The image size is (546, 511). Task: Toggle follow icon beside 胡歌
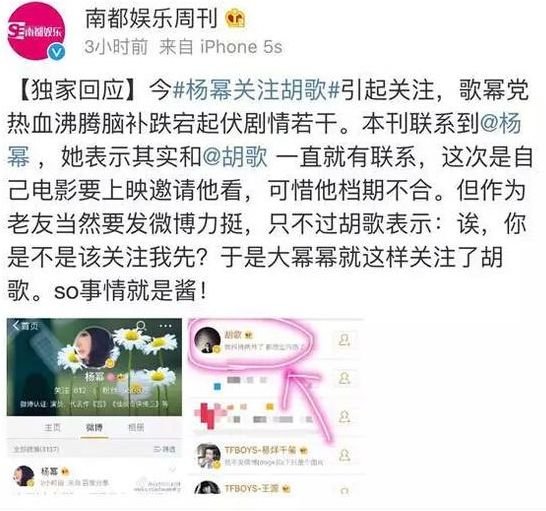coord(344,340)
